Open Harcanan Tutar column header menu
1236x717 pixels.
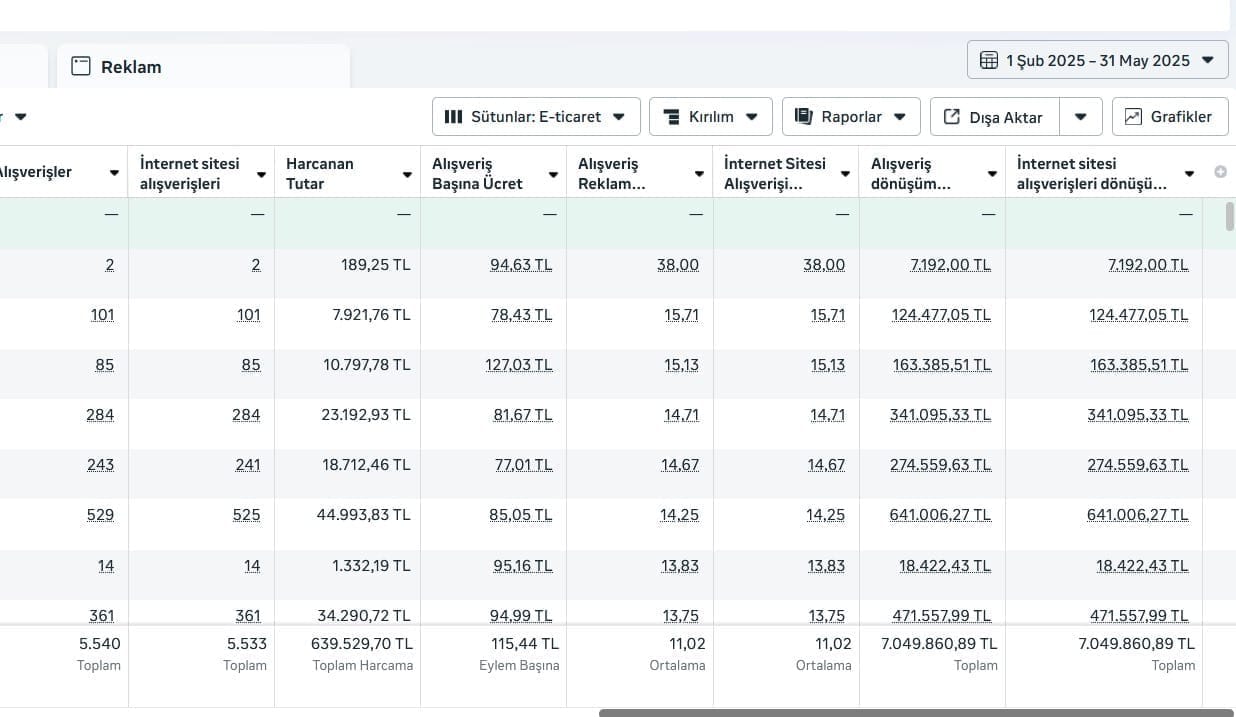pyautogui.click(x=407, y=174)
